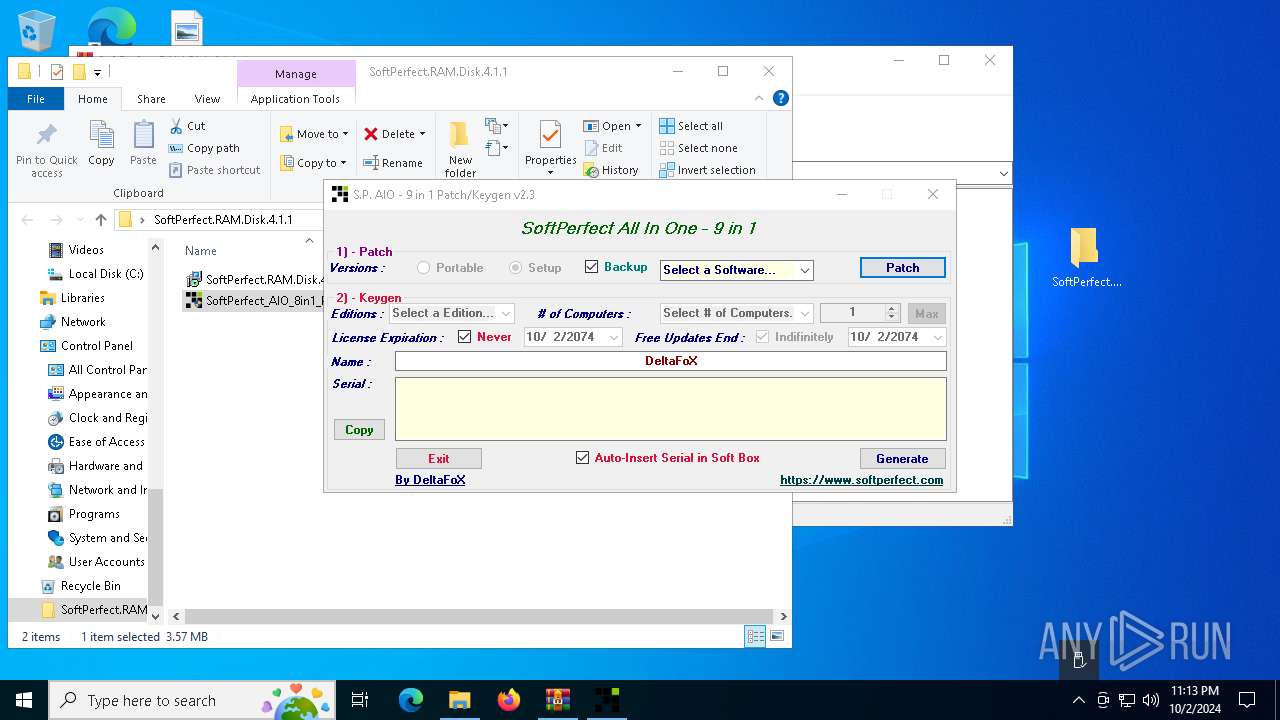Image resolution: width=1280 pixels, height=720 pixels.
Task: Click Select none in ribbon
Action: (698, 148)
